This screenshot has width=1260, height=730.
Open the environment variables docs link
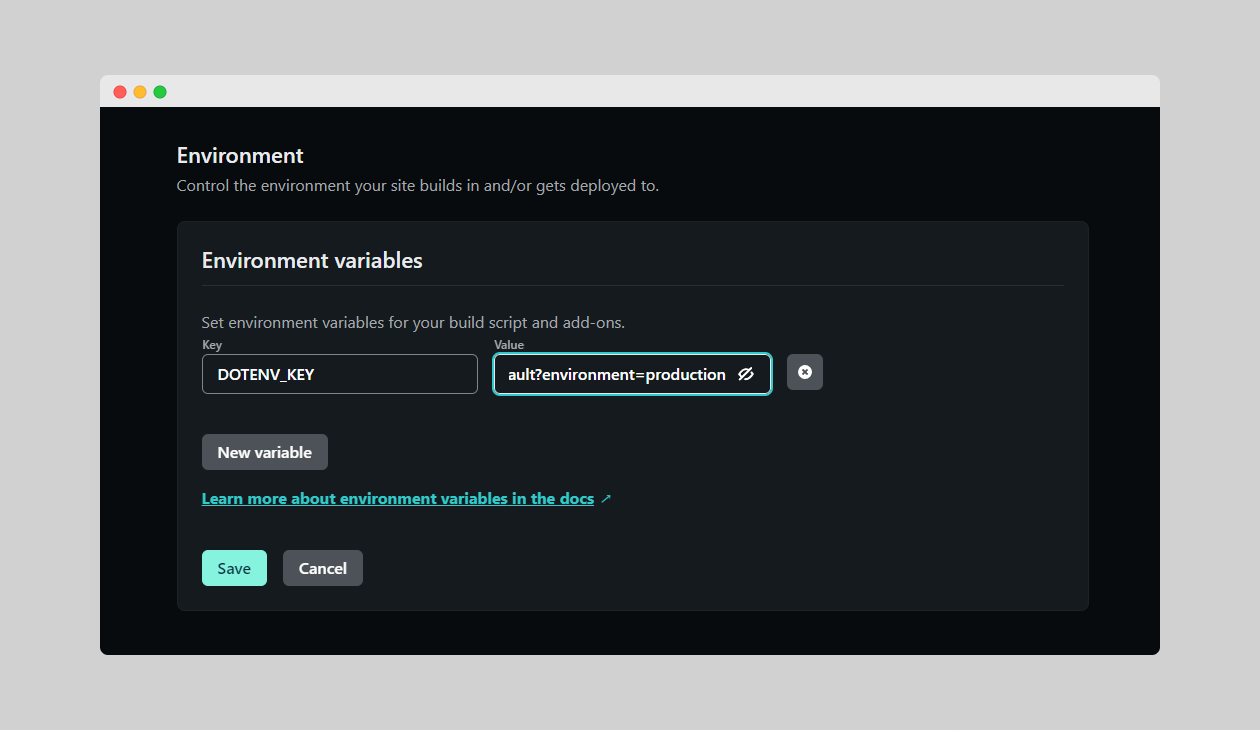[398, 498]
